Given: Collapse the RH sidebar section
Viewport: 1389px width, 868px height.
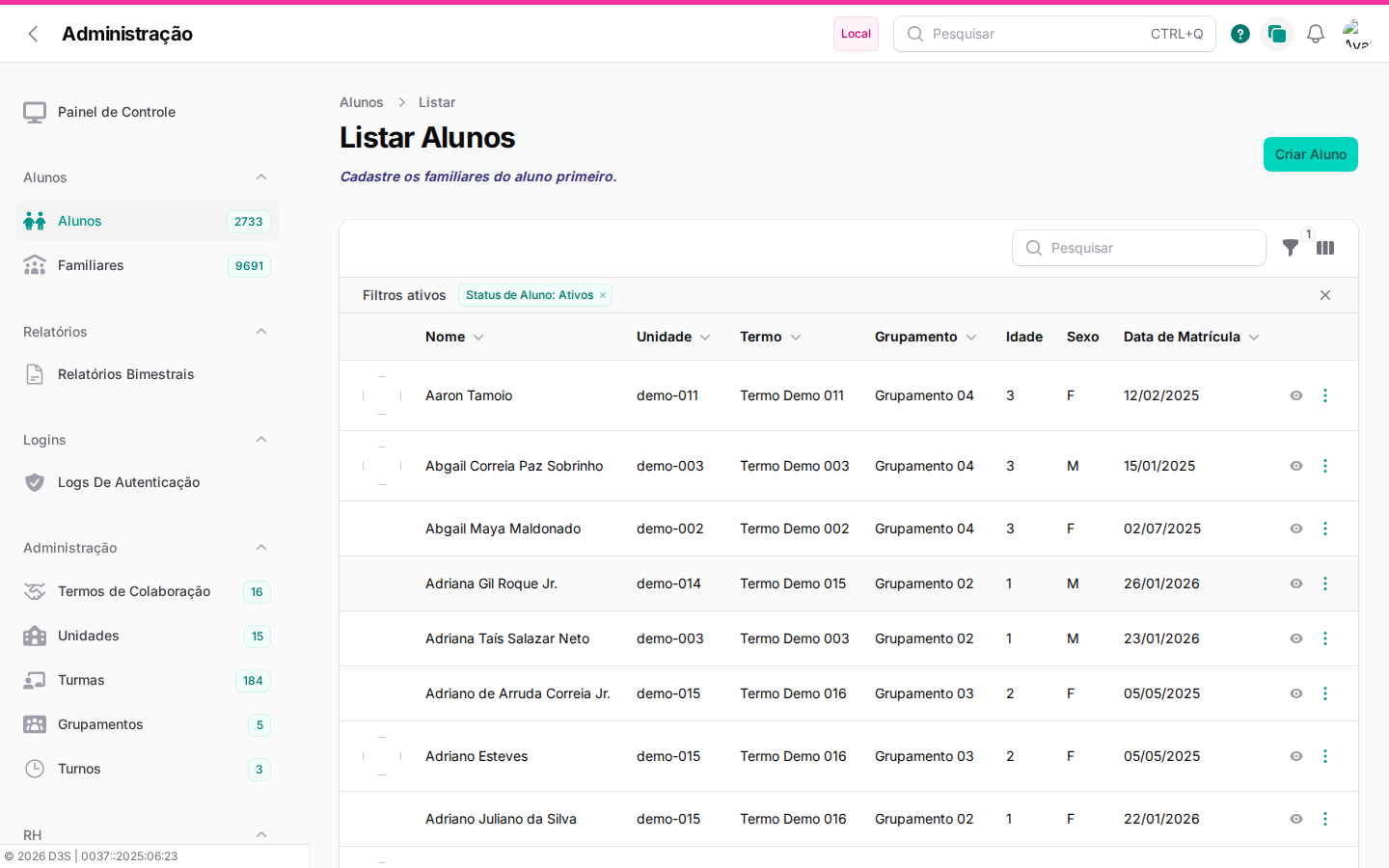Looking at the screenshot, I should point(261,834).
